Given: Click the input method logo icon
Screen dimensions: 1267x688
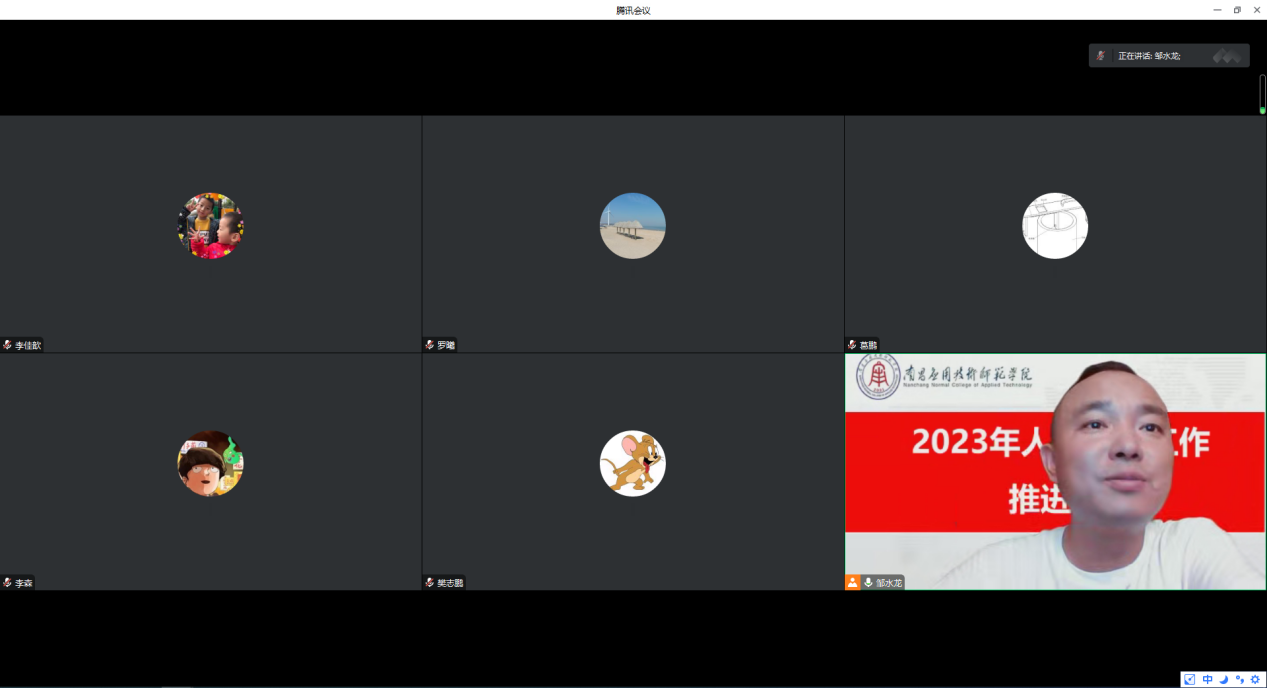Looking at the screenshot, I should tap(1190, 679).
